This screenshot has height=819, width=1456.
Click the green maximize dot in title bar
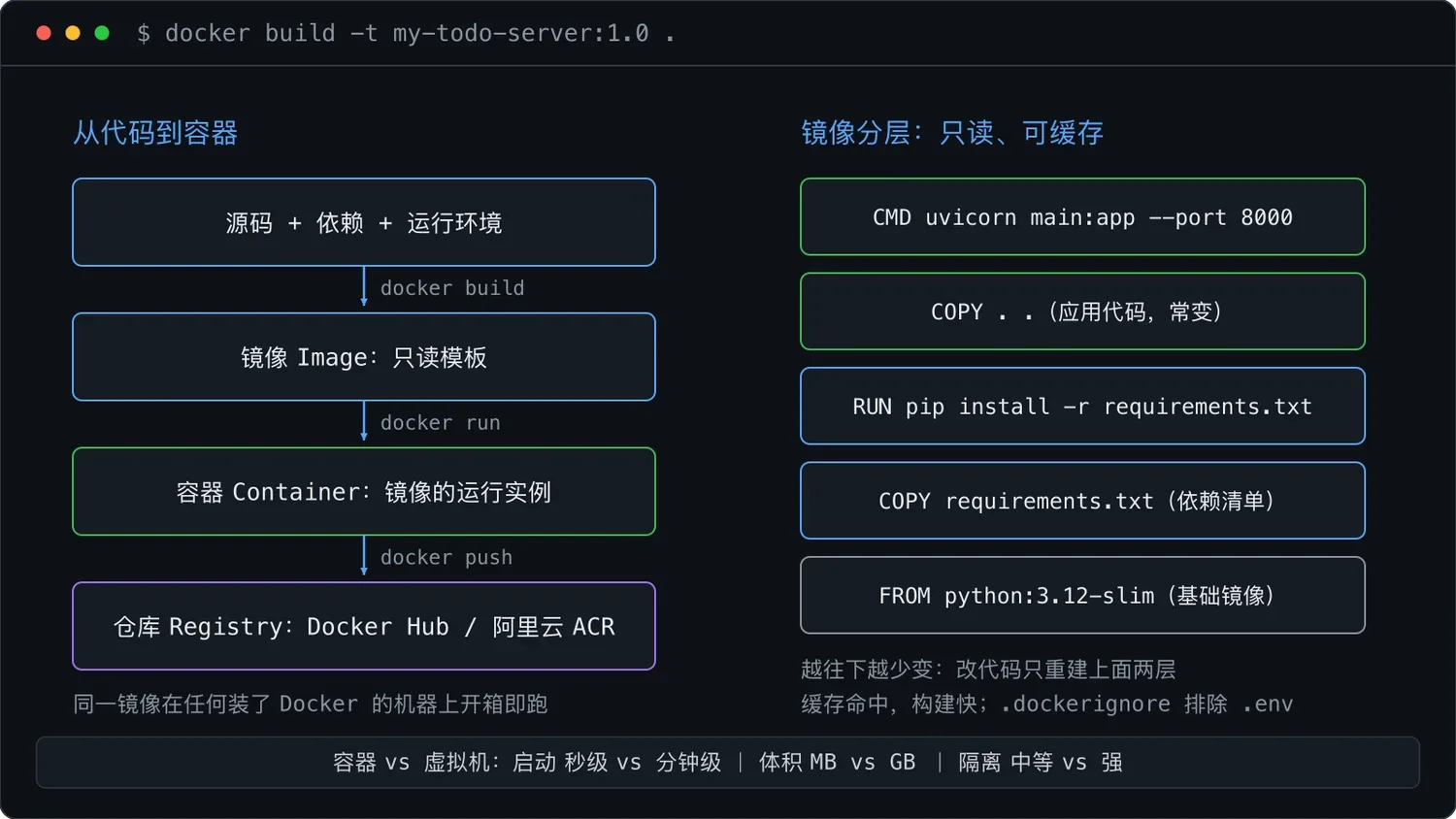[102, 33]
